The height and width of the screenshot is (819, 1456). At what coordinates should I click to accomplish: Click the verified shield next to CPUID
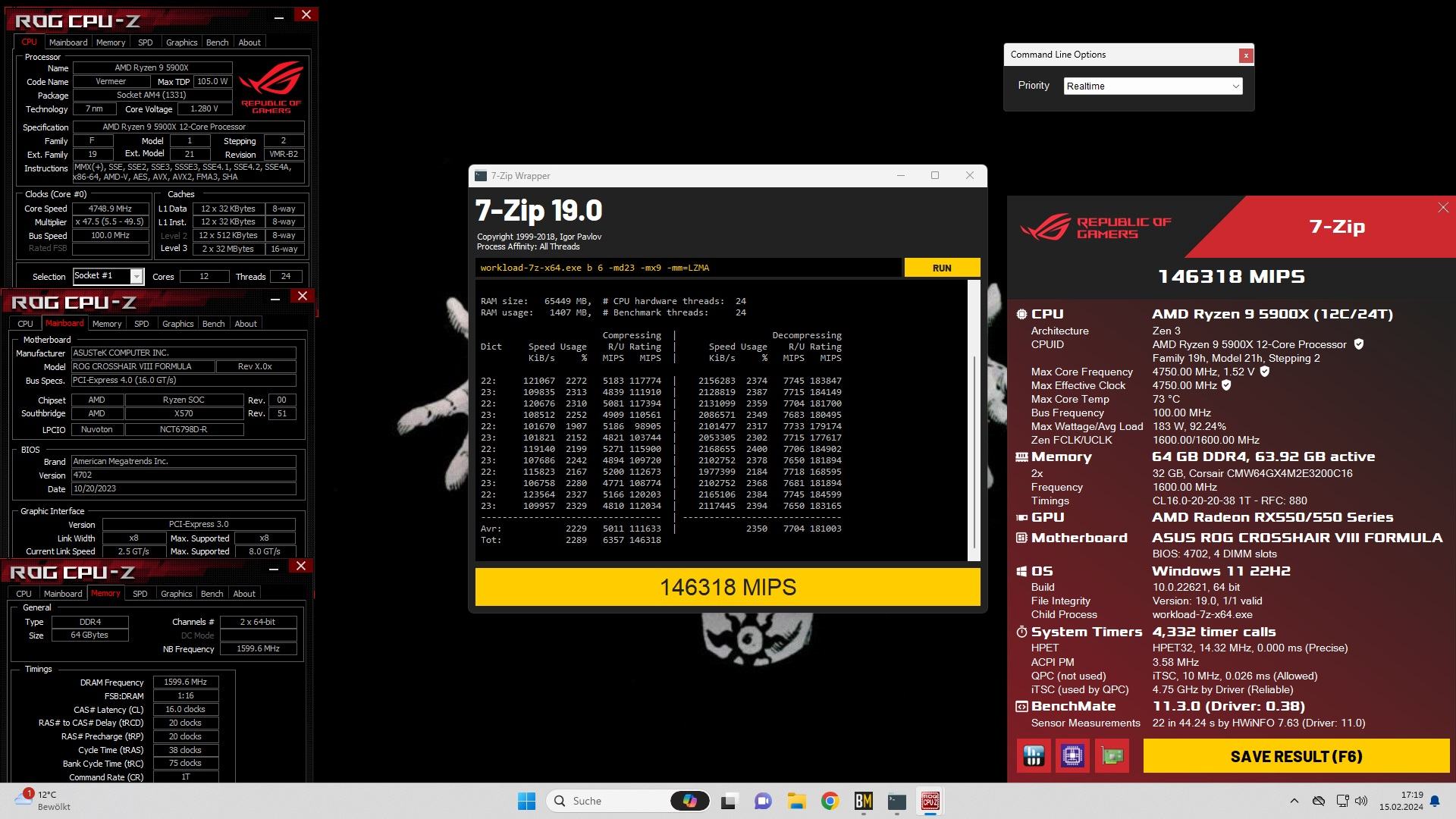pyautogui.click(x=1359, y=344)
